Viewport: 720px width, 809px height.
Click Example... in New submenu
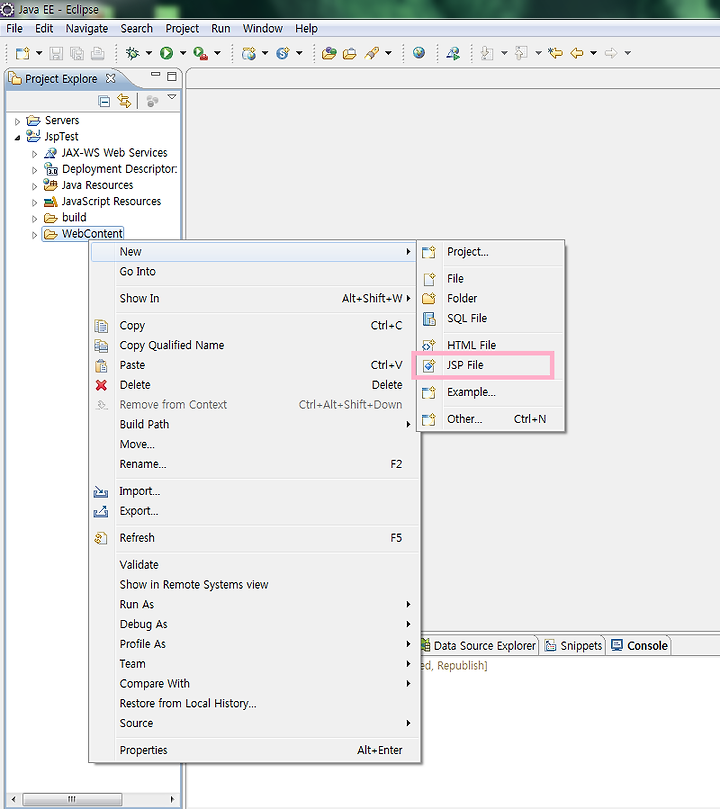click(x=490, y=392)
